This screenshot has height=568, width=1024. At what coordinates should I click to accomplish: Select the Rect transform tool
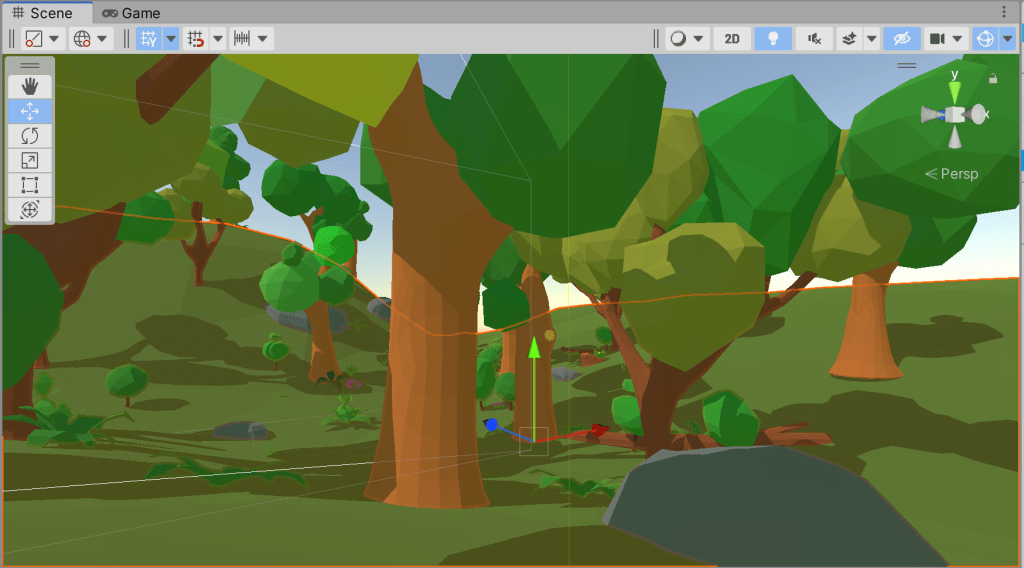(x=30, y=184)
